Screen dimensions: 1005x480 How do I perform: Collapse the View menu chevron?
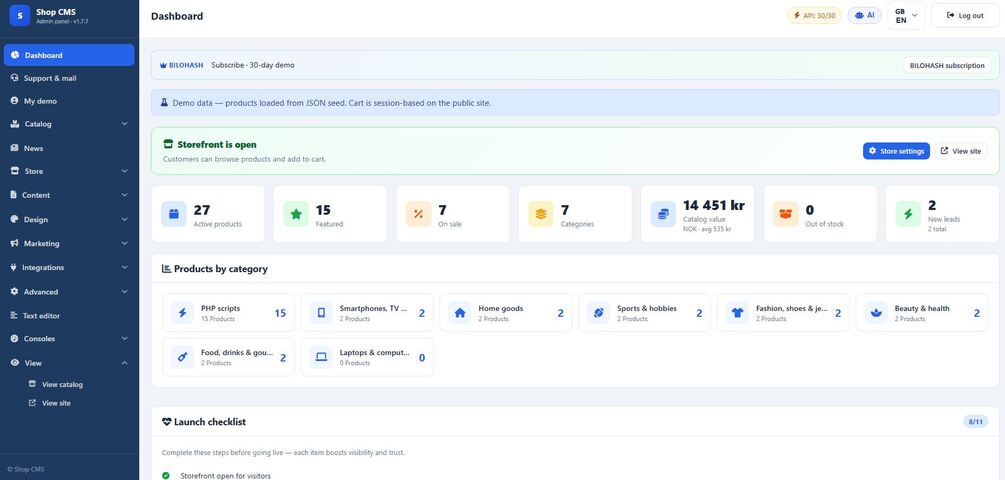(124, 363)
